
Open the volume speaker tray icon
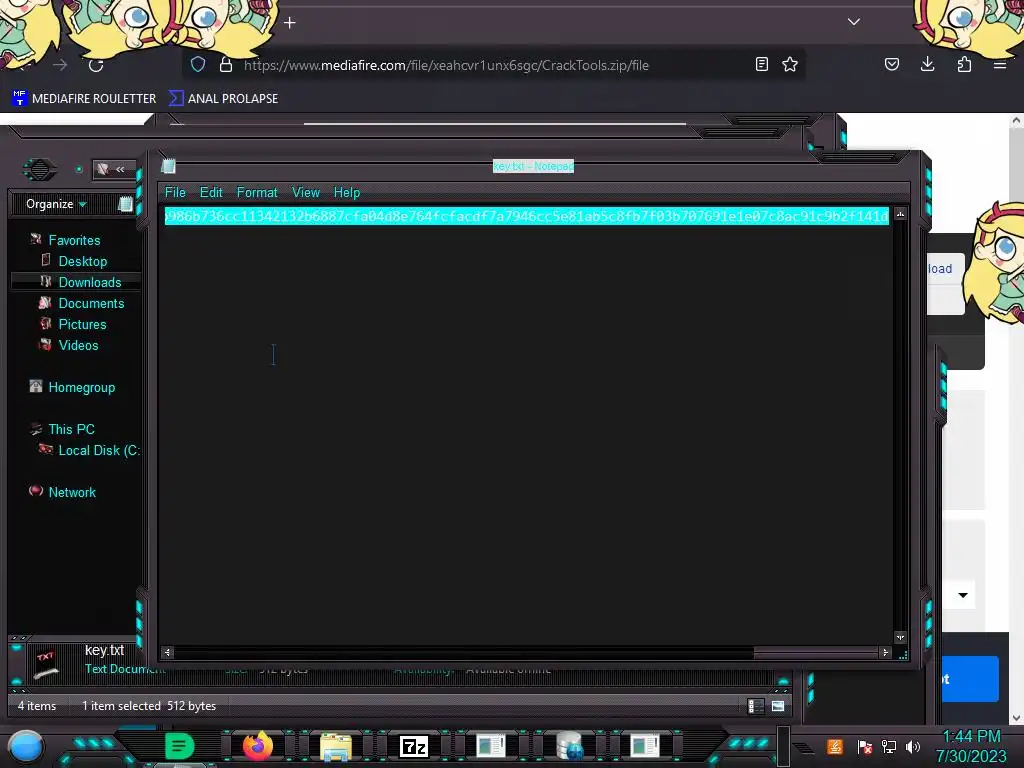pos(912,746)
